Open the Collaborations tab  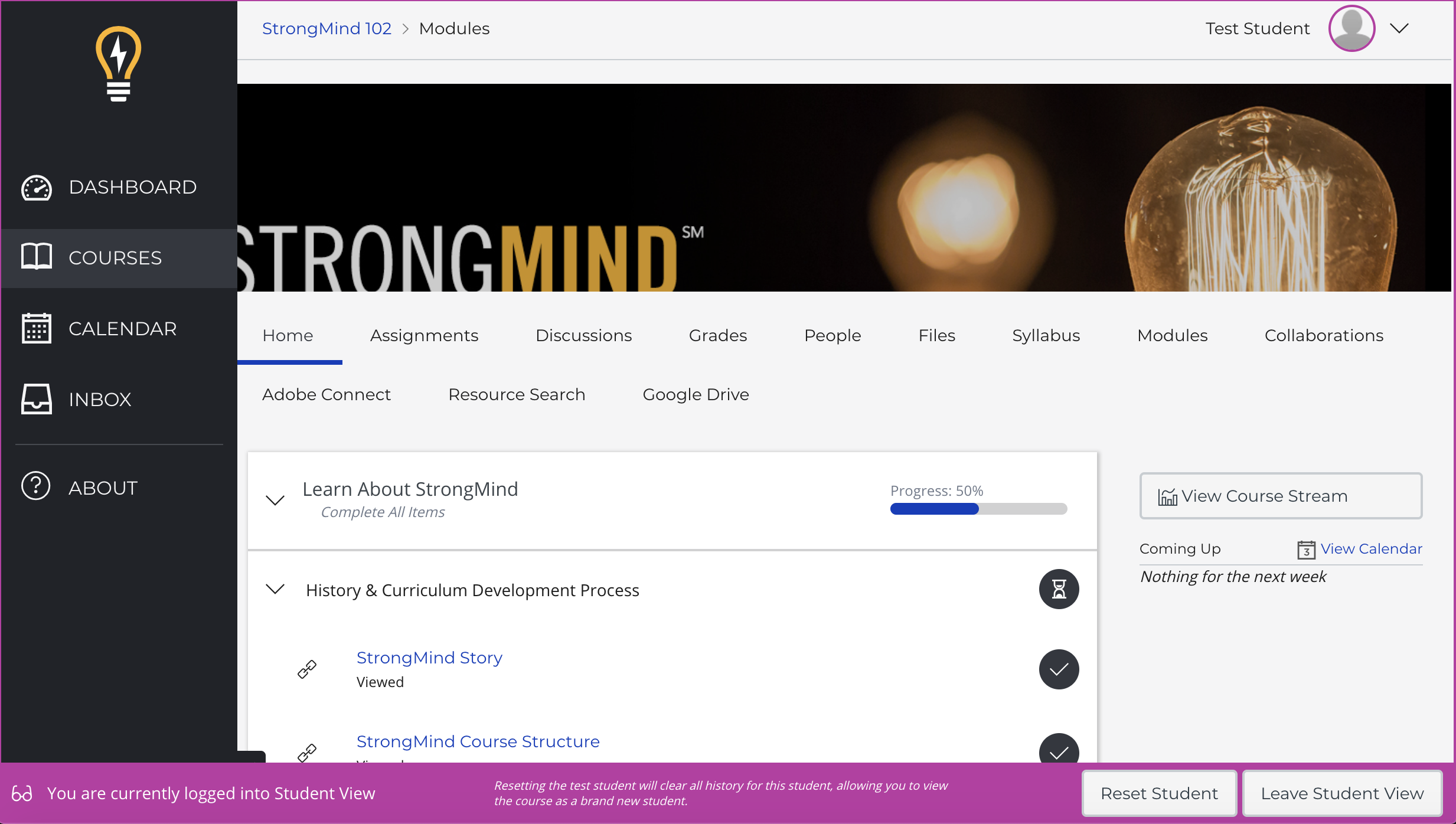point(1324,335)
